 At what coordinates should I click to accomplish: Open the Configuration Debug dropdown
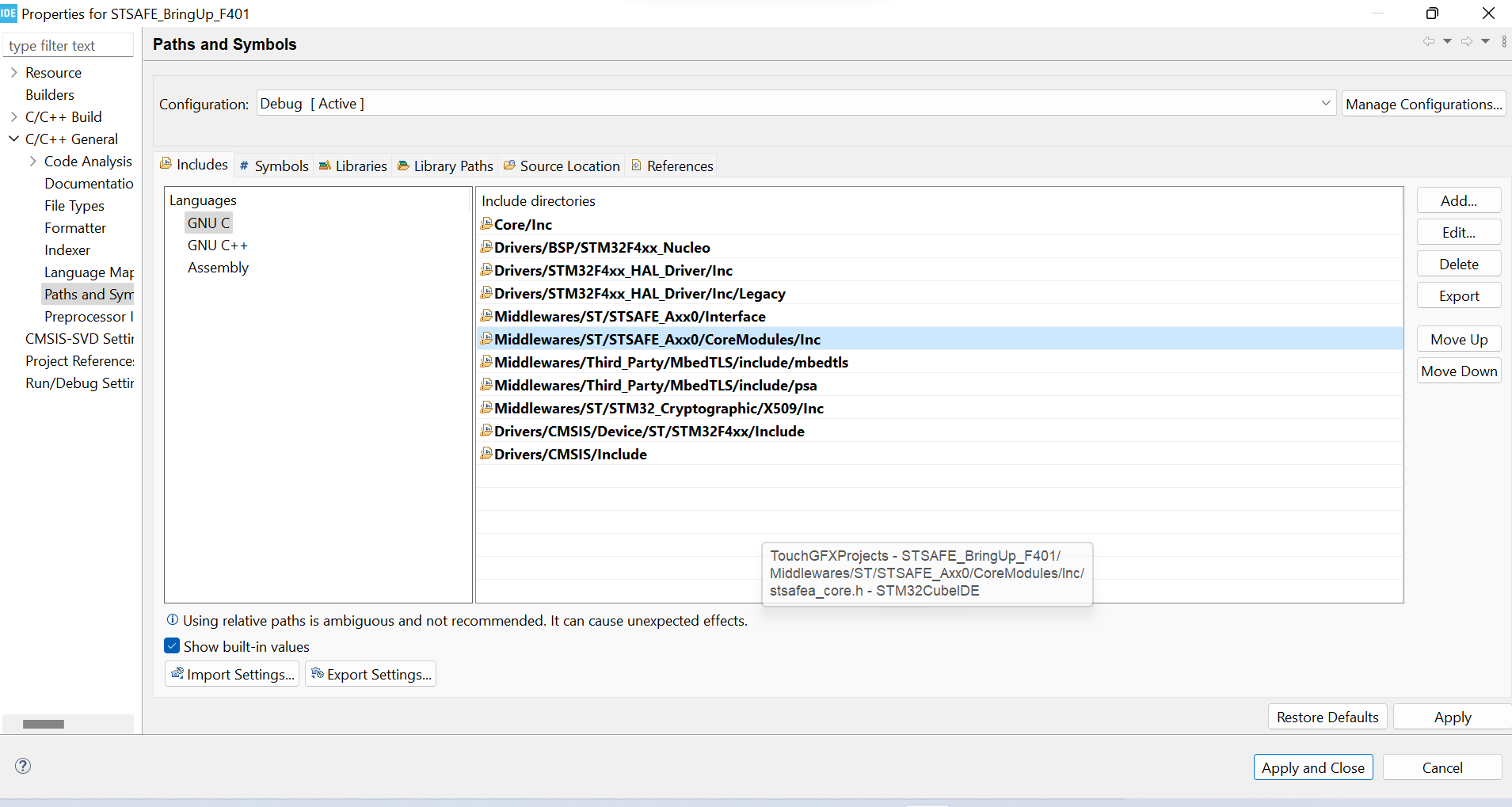(x=797, y=104)
